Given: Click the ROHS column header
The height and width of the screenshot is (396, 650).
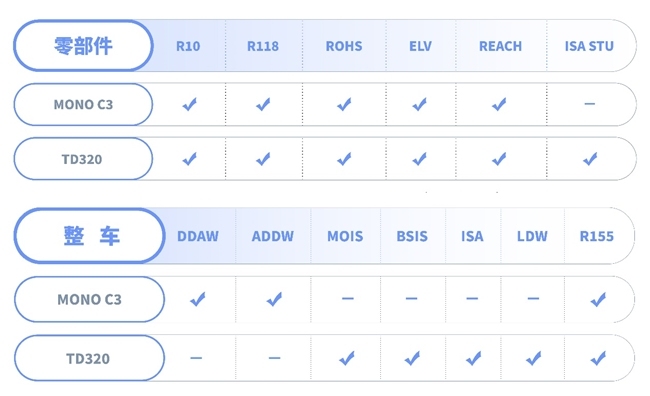Looking at the screenshot, I should pyautogui.click(x=344, y=46).
